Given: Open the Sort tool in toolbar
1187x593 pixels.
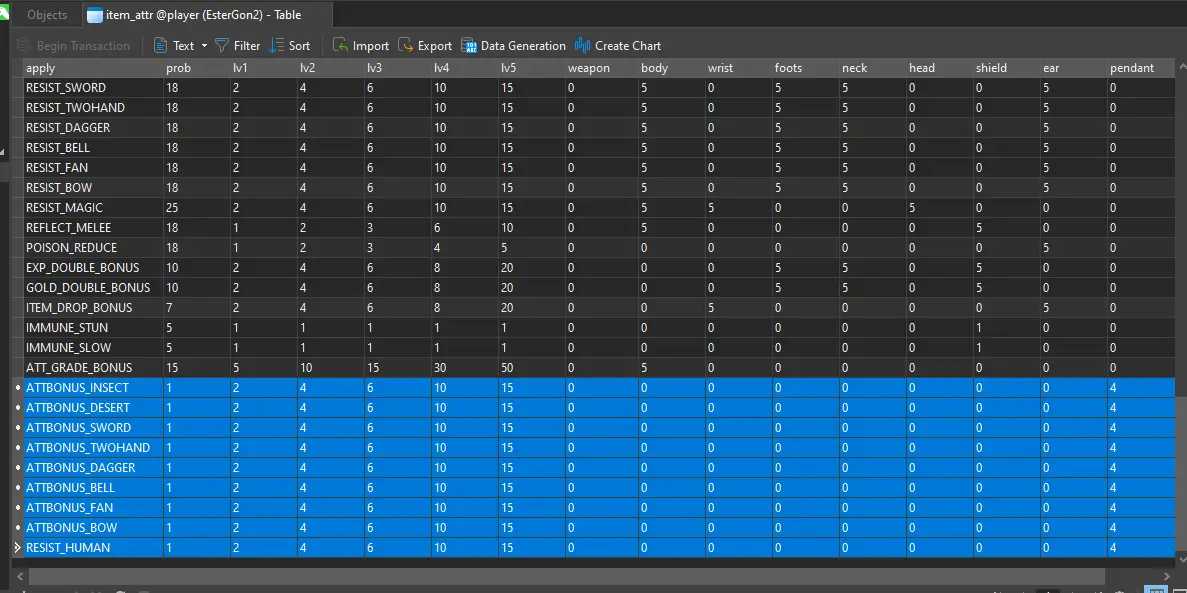Looking at the screenshot, I should point(278,46).
